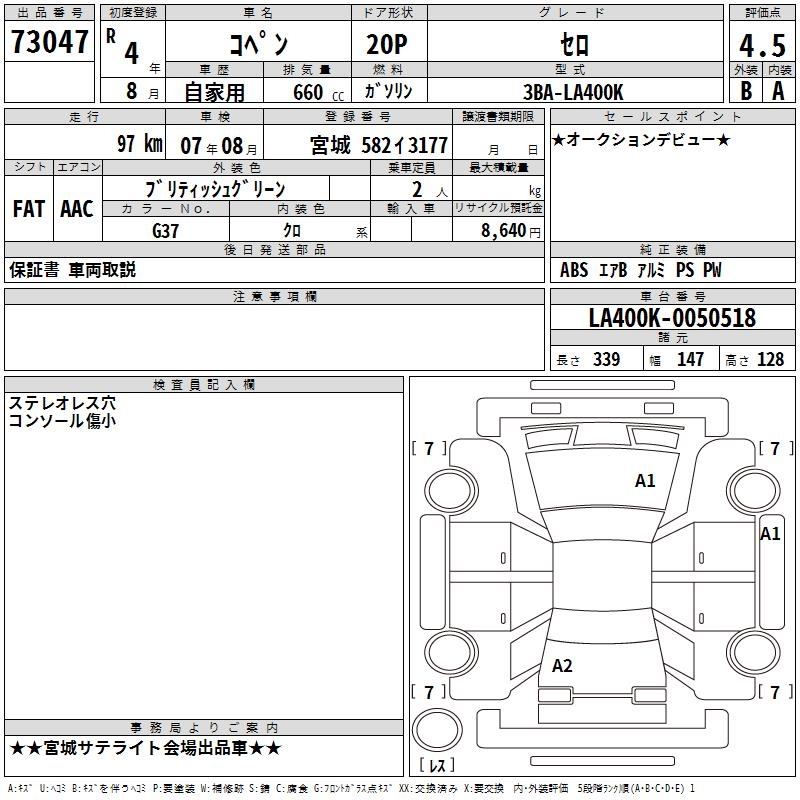The height and width of the screenshot is (800, 800).
Task: Select interior rating A
Action: [778, 91]
